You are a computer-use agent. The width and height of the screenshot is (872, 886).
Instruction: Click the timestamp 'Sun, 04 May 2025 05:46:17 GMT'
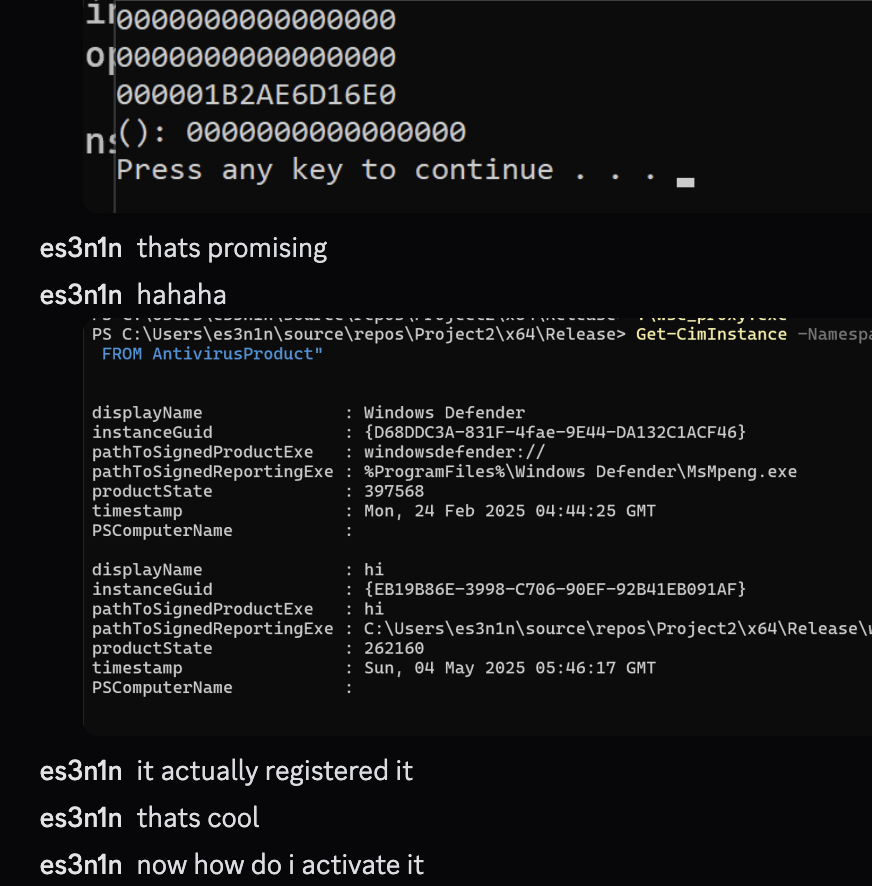pos(510,668)
